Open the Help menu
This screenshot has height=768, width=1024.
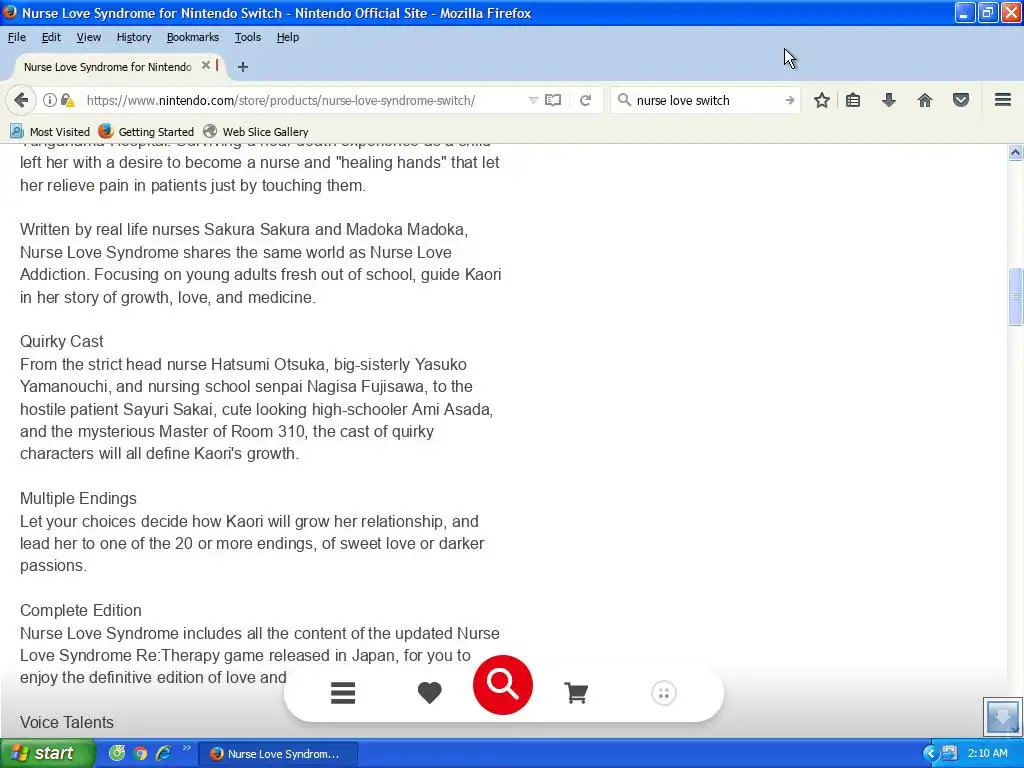click(x=287, y=37)
